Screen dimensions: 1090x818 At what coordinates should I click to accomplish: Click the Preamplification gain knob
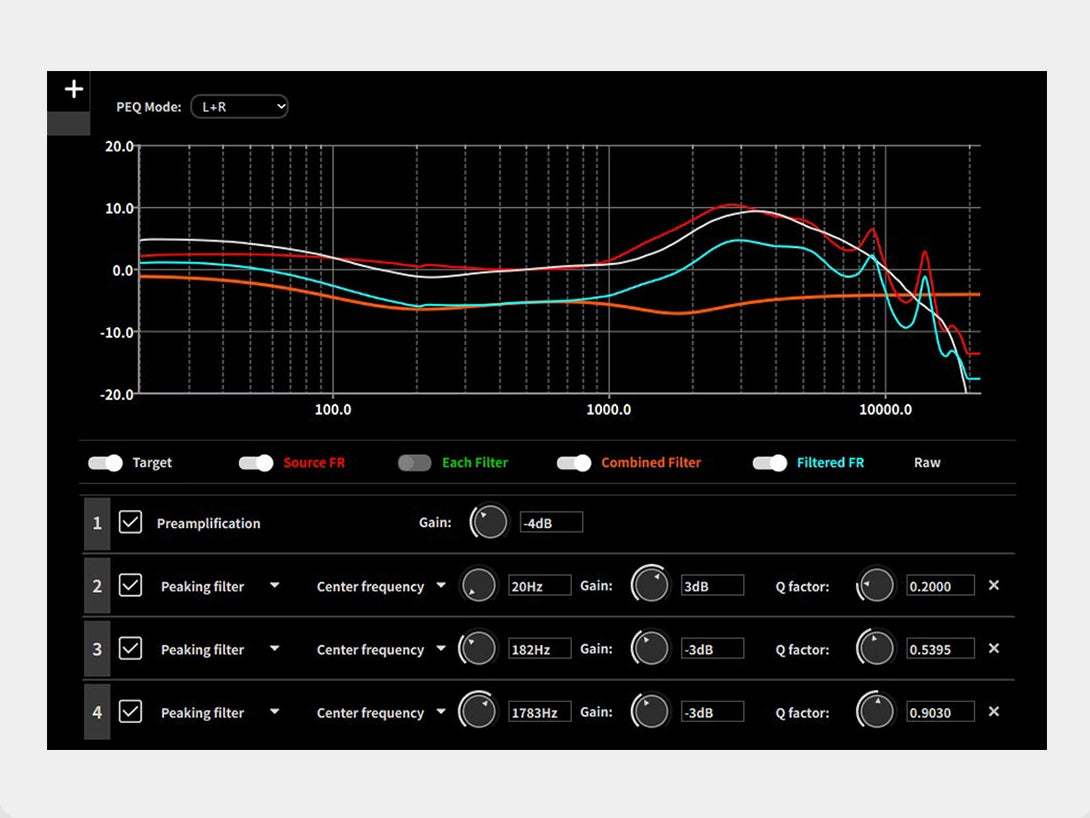click(490, 522)
